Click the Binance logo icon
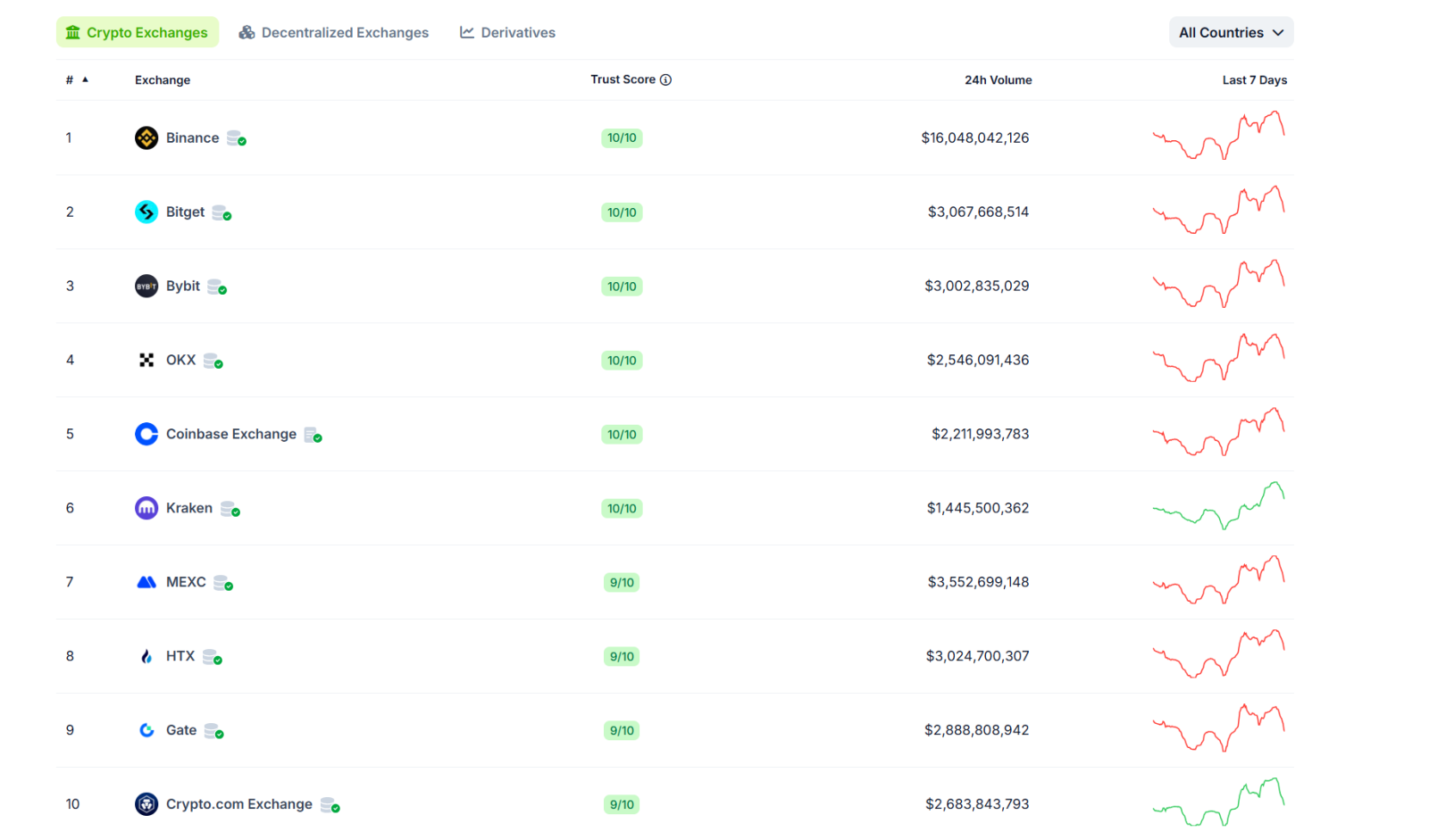The image size is (1429, 840). tap(146, 137)
